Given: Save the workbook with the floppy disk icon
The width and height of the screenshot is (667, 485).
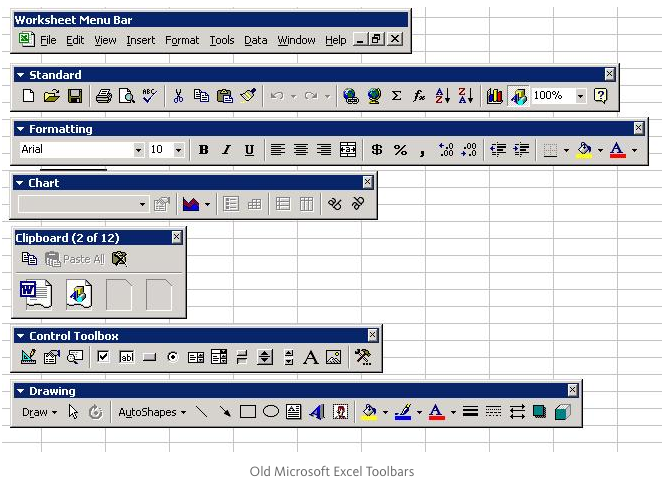Looking at the screenshot, I should point(75,96).
